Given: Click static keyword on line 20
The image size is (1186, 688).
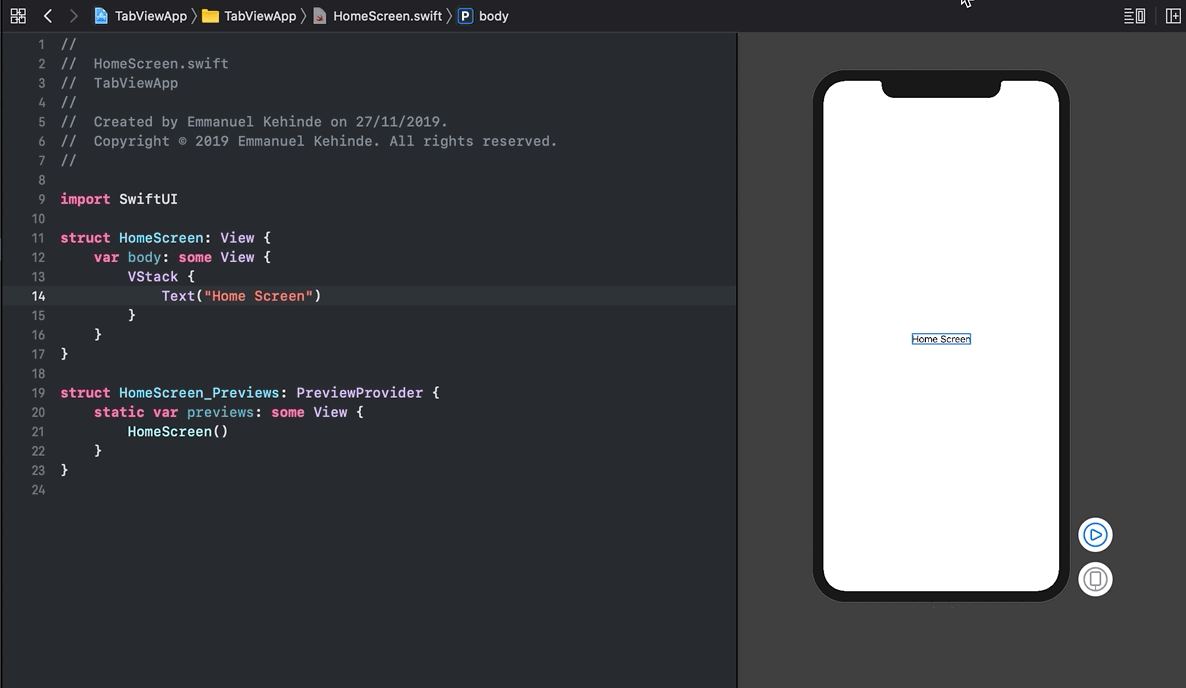Looking at the screenshot, I should click(119, 412).
